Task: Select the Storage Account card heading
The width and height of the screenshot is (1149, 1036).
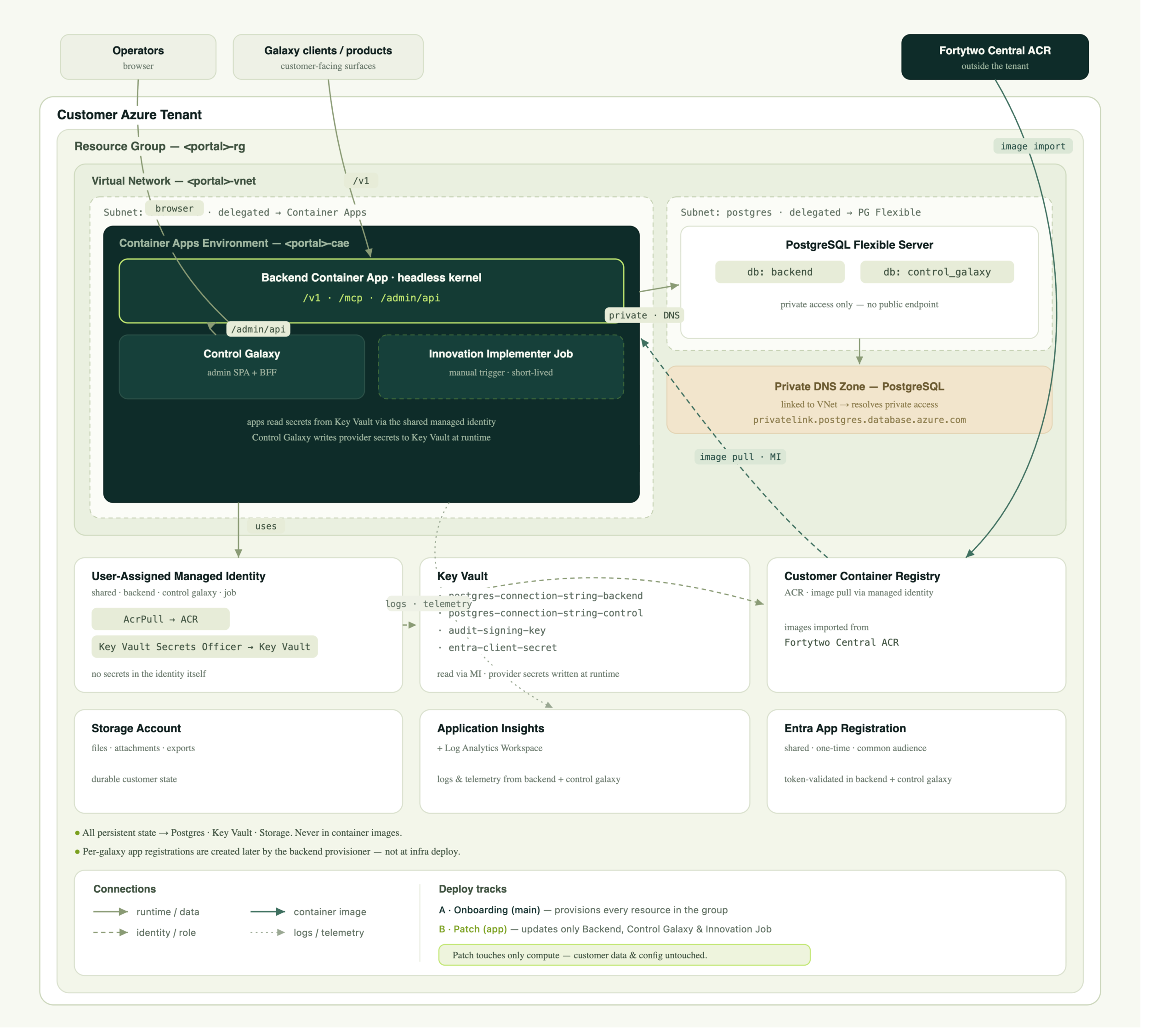Action: [136, 728]
